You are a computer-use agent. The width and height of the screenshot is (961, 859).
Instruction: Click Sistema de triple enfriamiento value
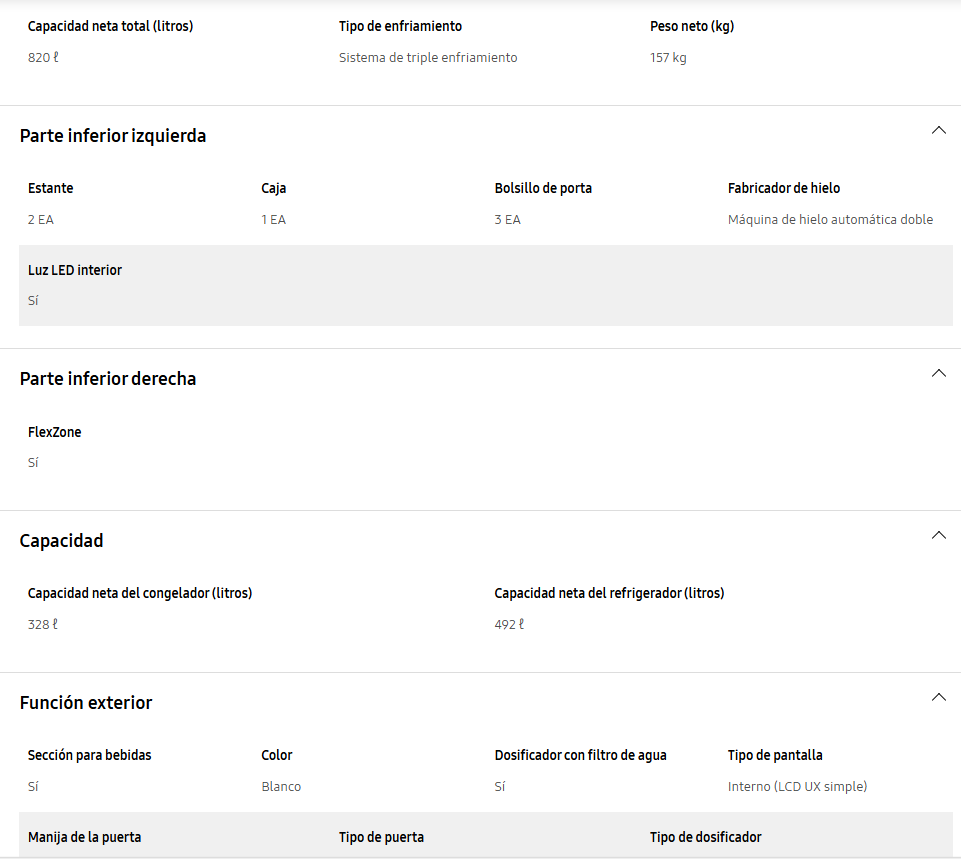428,58
